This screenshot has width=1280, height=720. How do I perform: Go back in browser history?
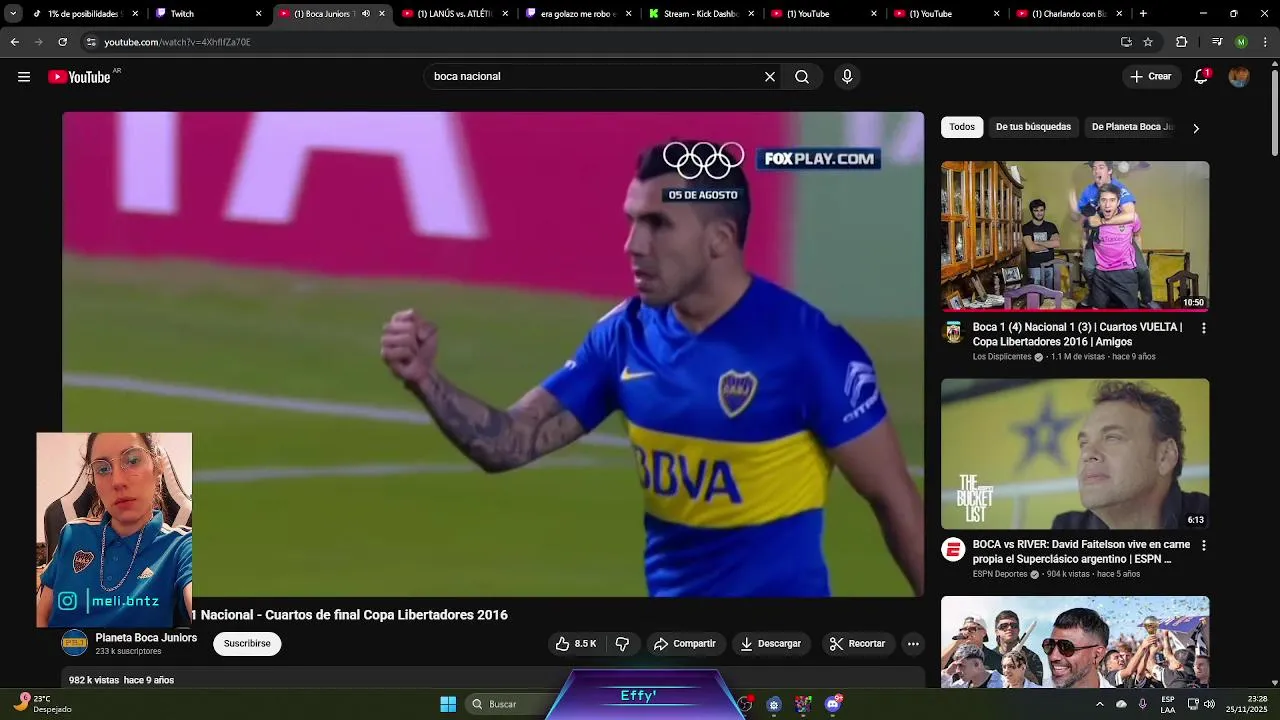click(x=14, y=42)
